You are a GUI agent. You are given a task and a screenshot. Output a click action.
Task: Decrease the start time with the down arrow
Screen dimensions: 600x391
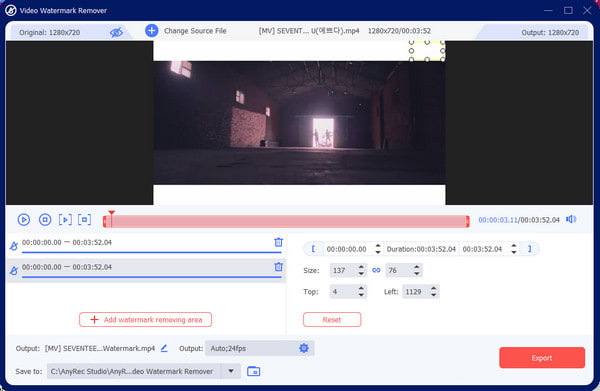(x=378, y=252)
